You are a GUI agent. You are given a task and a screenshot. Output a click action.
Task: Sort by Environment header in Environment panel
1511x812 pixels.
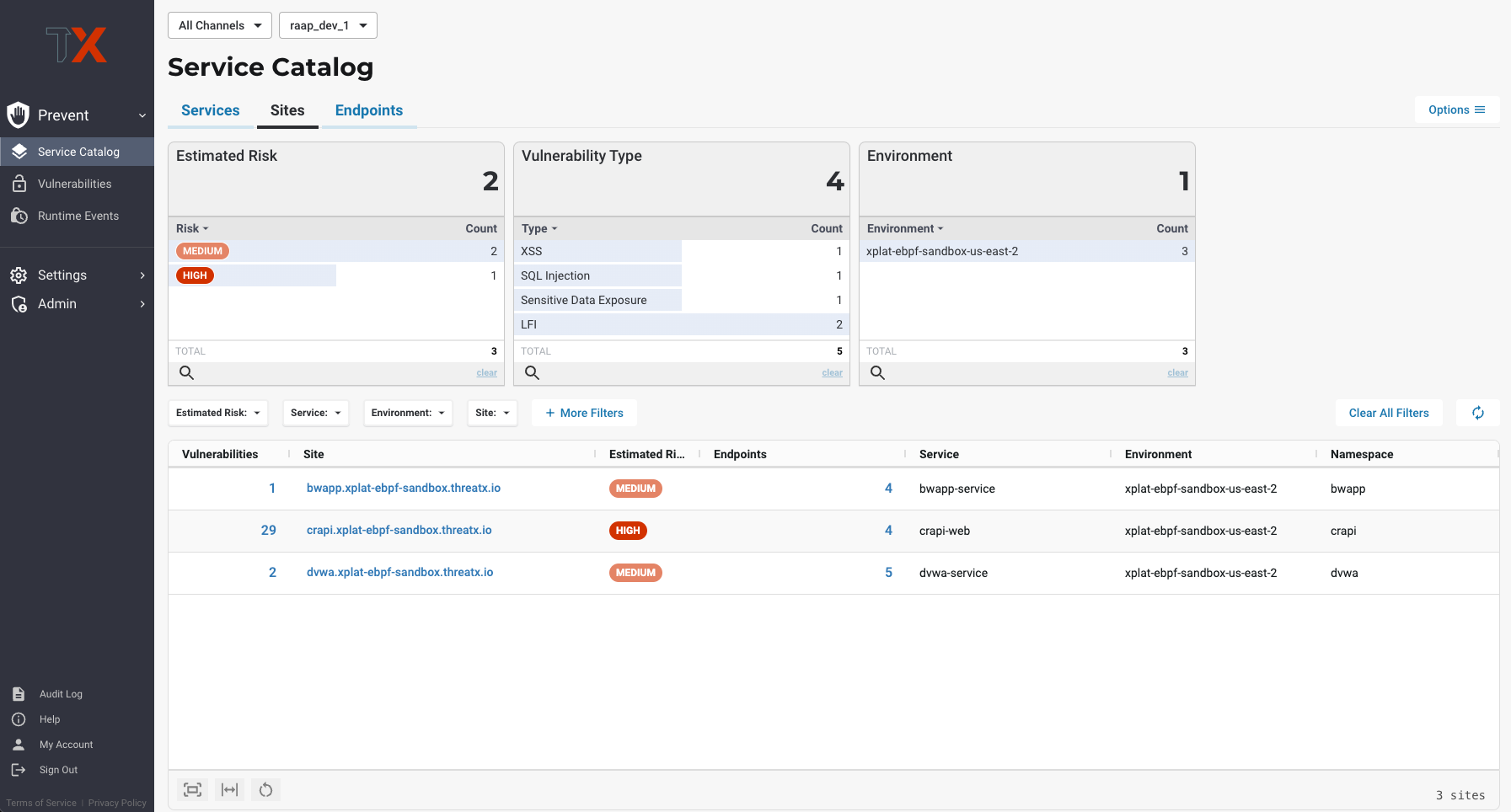[905, 228]
